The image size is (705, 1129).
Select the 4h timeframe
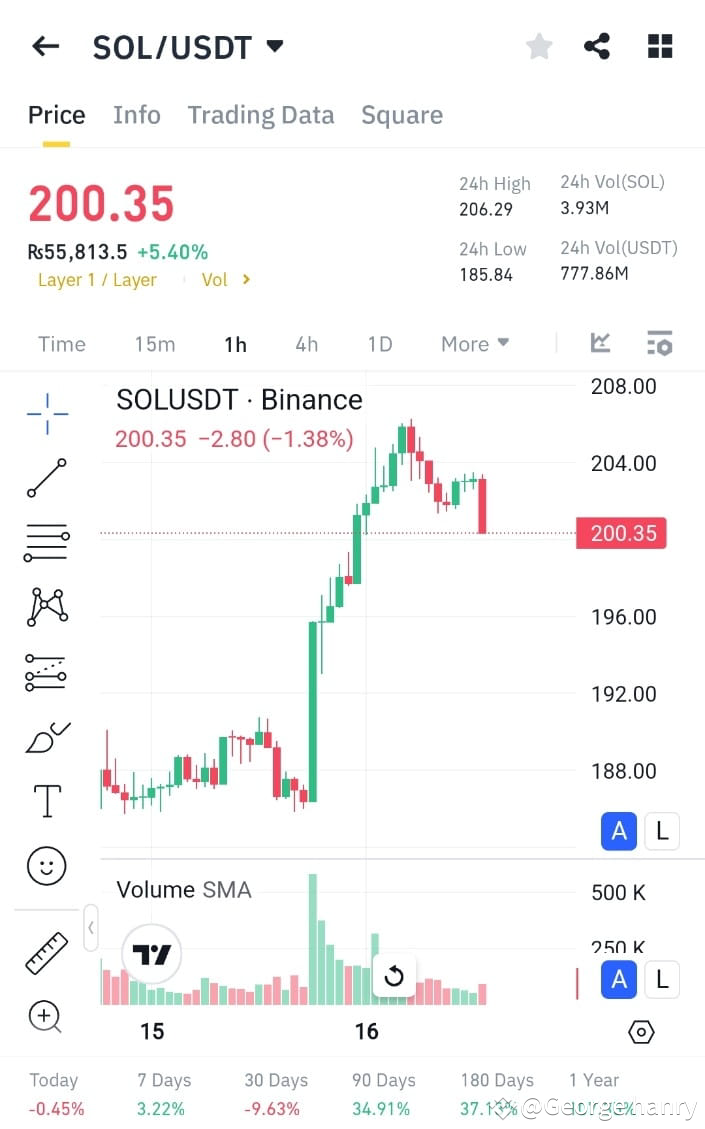tap(306, 343)
